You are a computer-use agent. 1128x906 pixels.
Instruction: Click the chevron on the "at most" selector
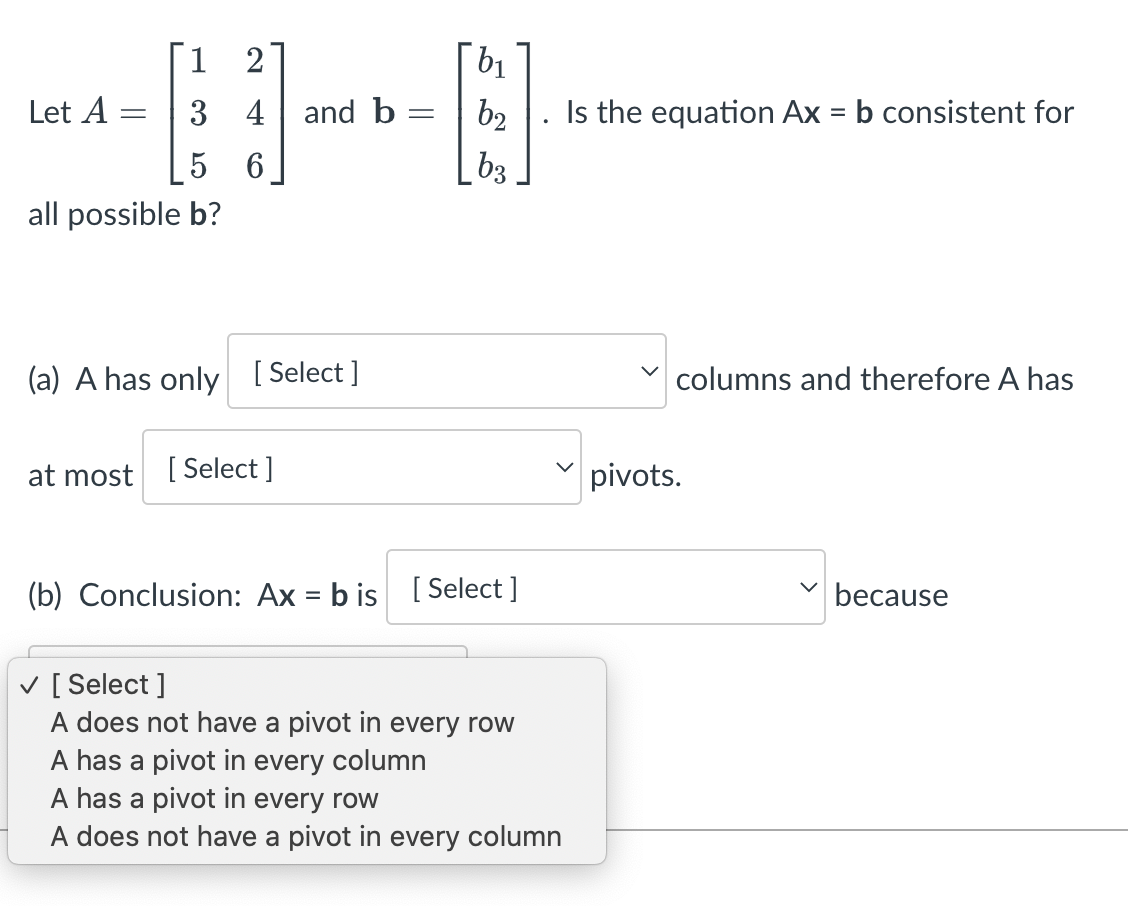tap(565, 466)
